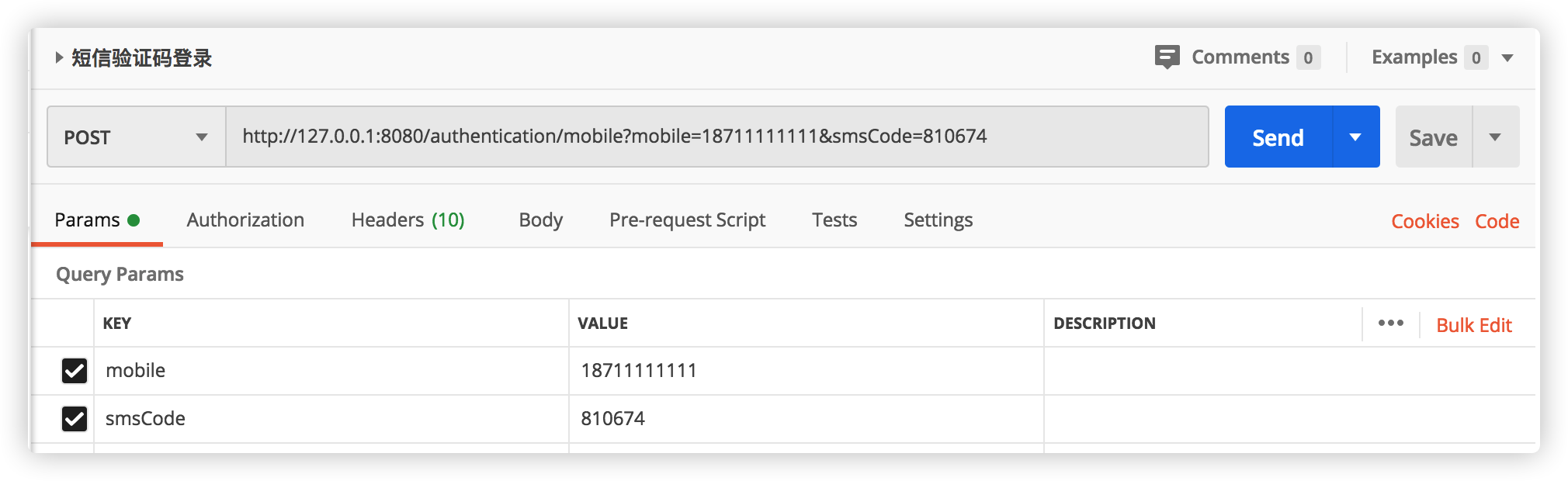Edit the smsCode value 810674 field

coord(806,419)
